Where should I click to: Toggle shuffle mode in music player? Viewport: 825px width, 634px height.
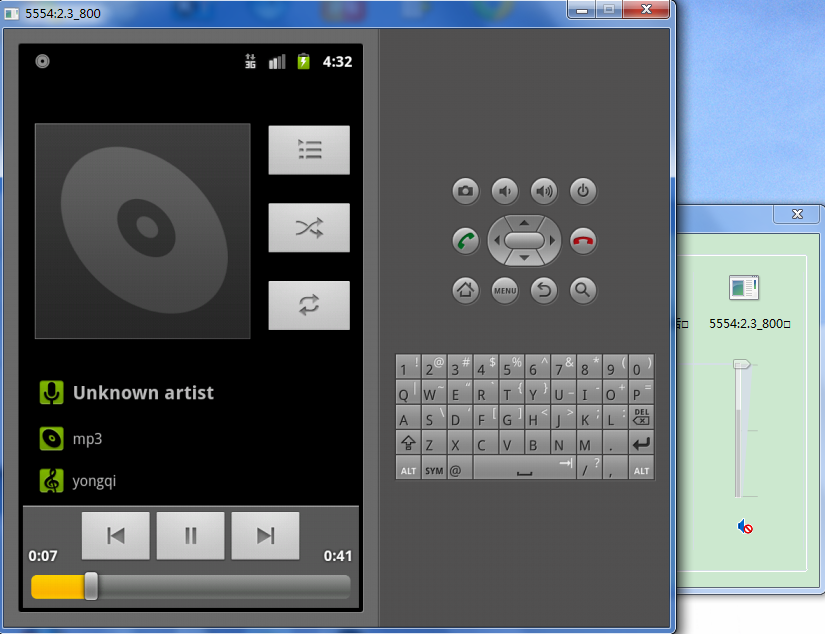[309, 228]
